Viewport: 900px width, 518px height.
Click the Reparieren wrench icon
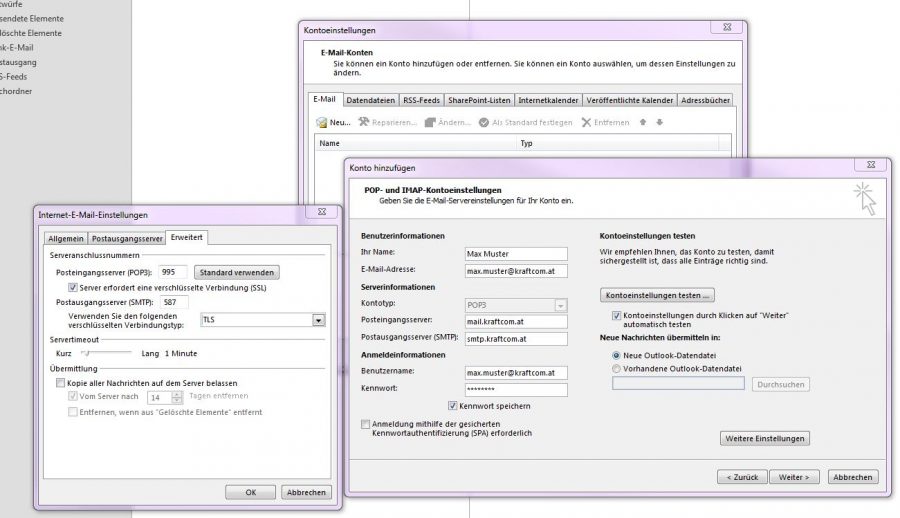363,122
